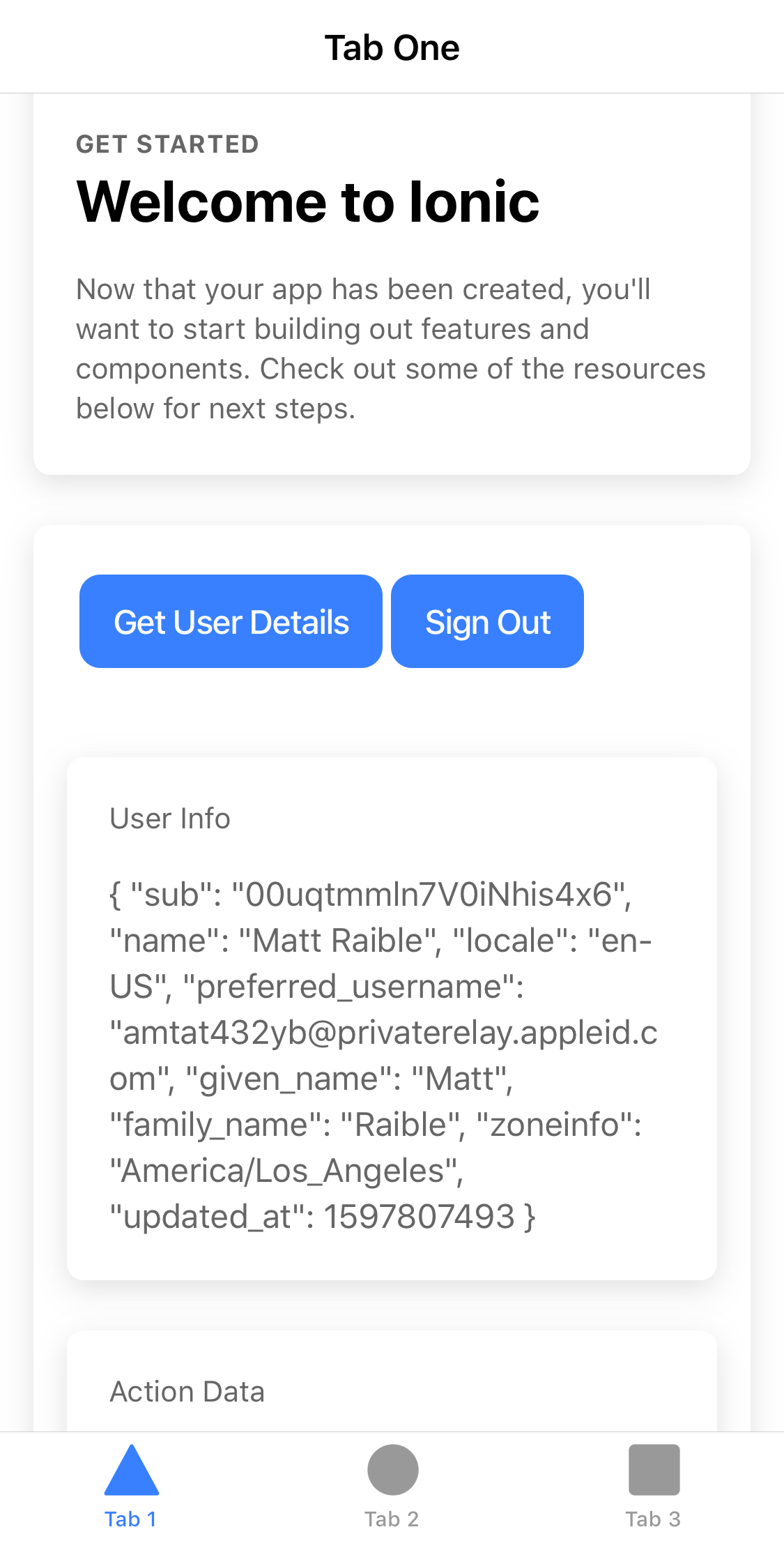The width and height of the screenshot is (784, 1564).
Task: Click the Action Data card title
Action: coord(187,1392)
